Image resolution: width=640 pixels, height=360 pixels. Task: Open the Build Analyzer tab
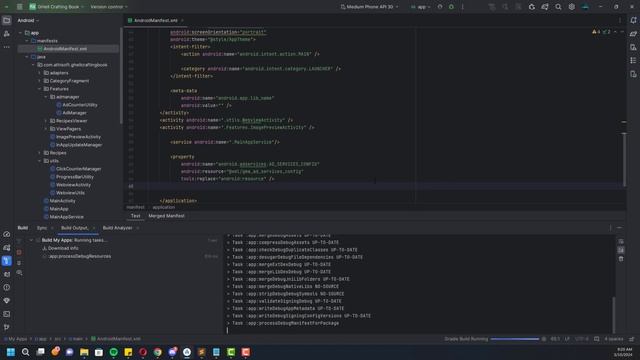click(x=118, y=228)
